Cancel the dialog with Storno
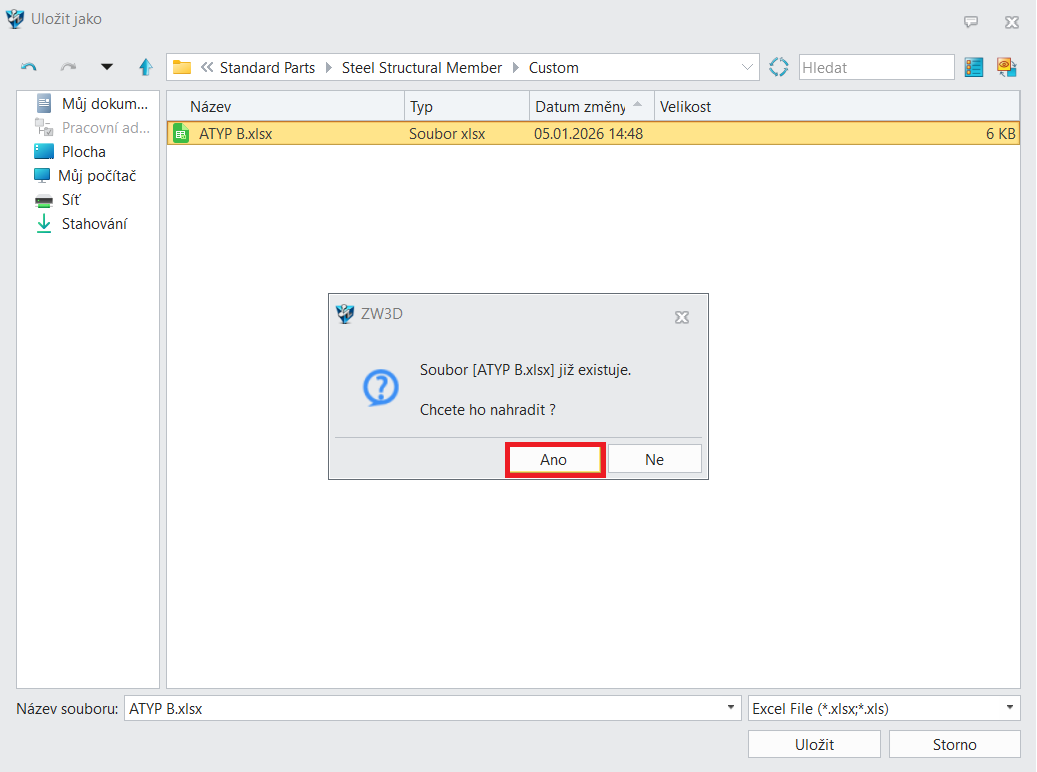 (954, 744)
